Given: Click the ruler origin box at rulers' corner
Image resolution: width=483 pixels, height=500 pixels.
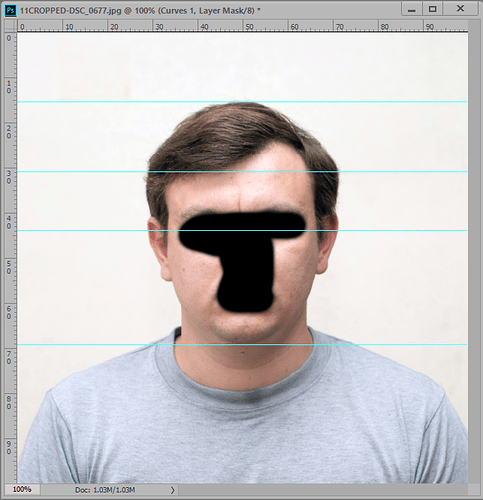Looking at the screenshot, I should pos(10,26).
